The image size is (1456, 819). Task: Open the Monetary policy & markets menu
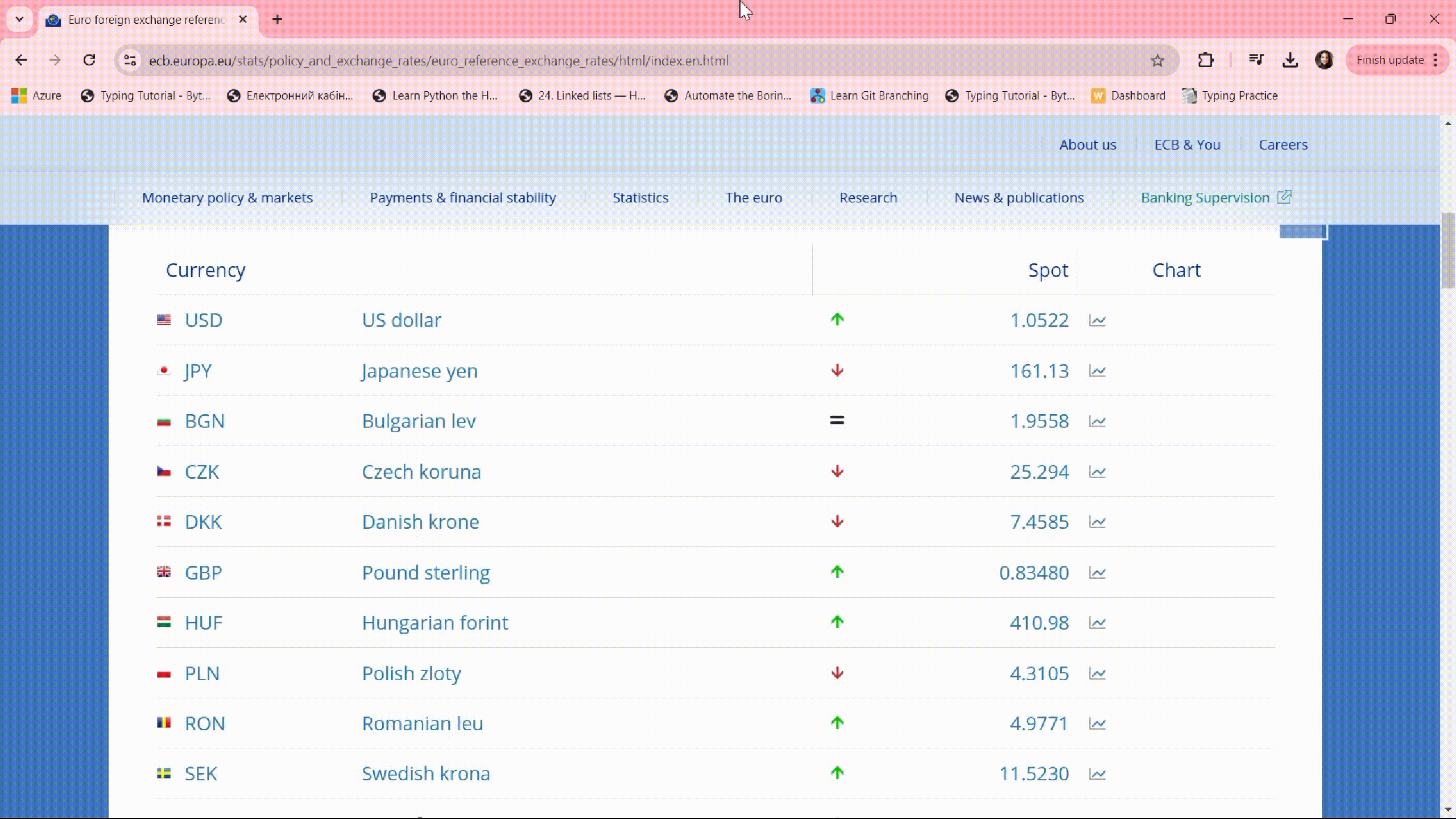[x=227, y=197]
